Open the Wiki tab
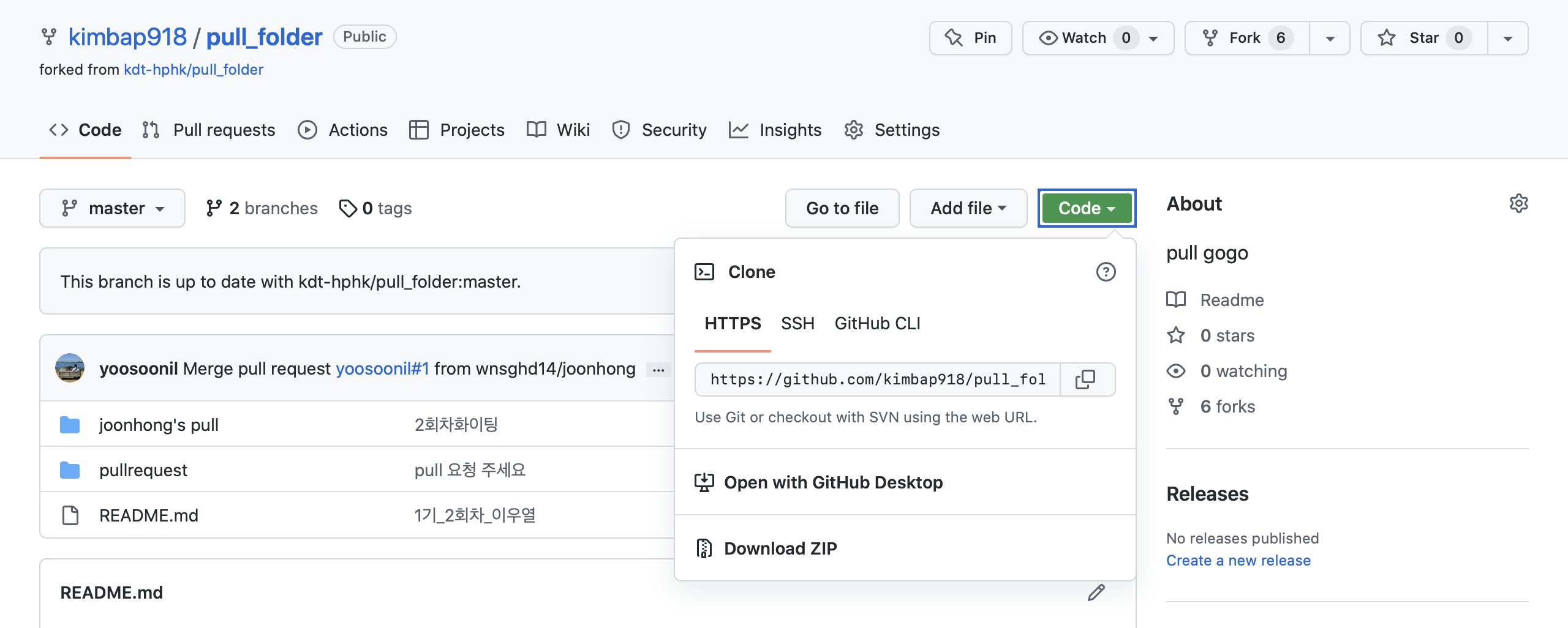The height and width of the screenshot is (628, 1568). [x=558, y=130]
